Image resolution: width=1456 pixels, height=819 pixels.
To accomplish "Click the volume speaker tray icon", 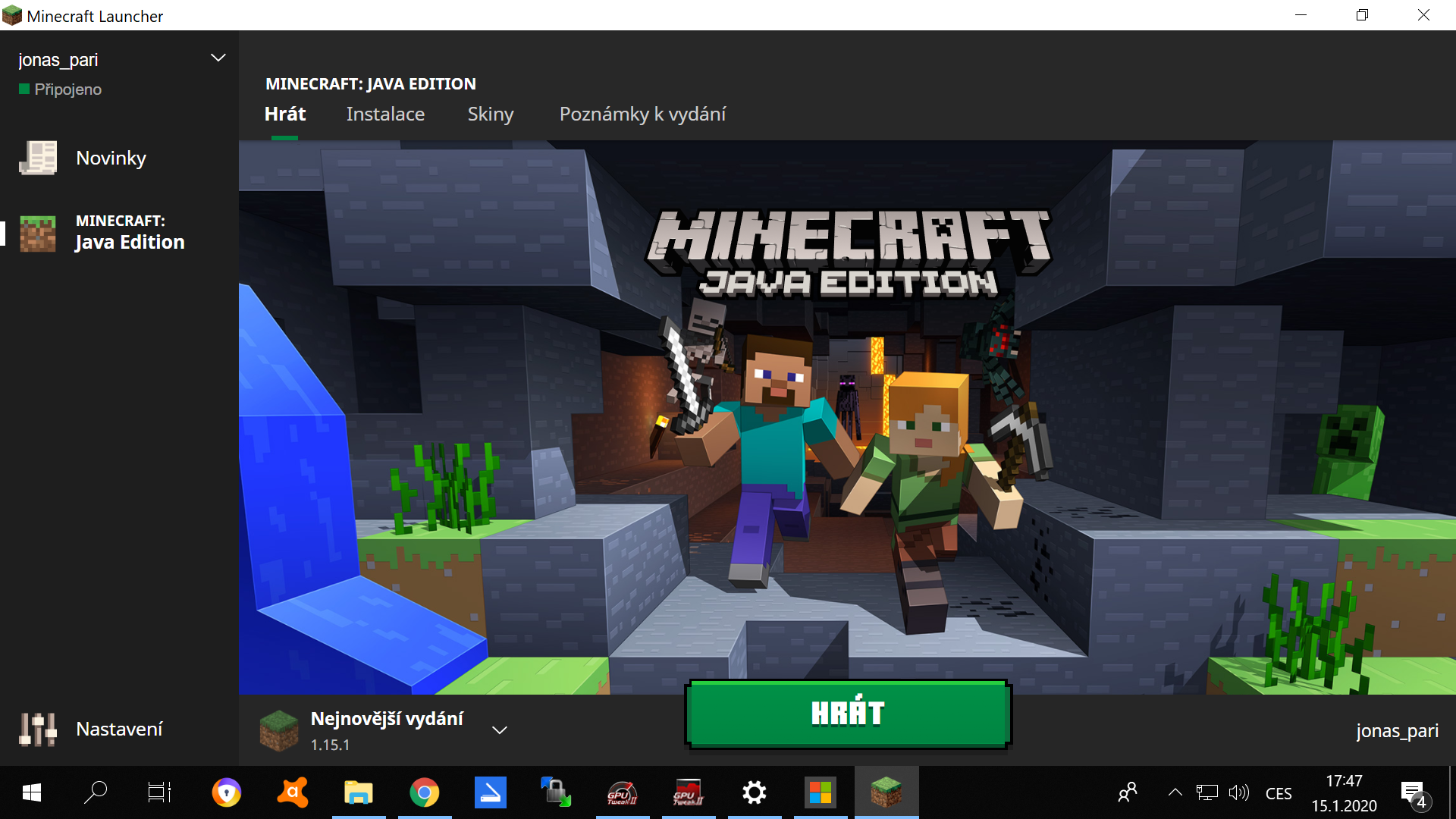I will pyautogui.click(x=1238, y=793).
